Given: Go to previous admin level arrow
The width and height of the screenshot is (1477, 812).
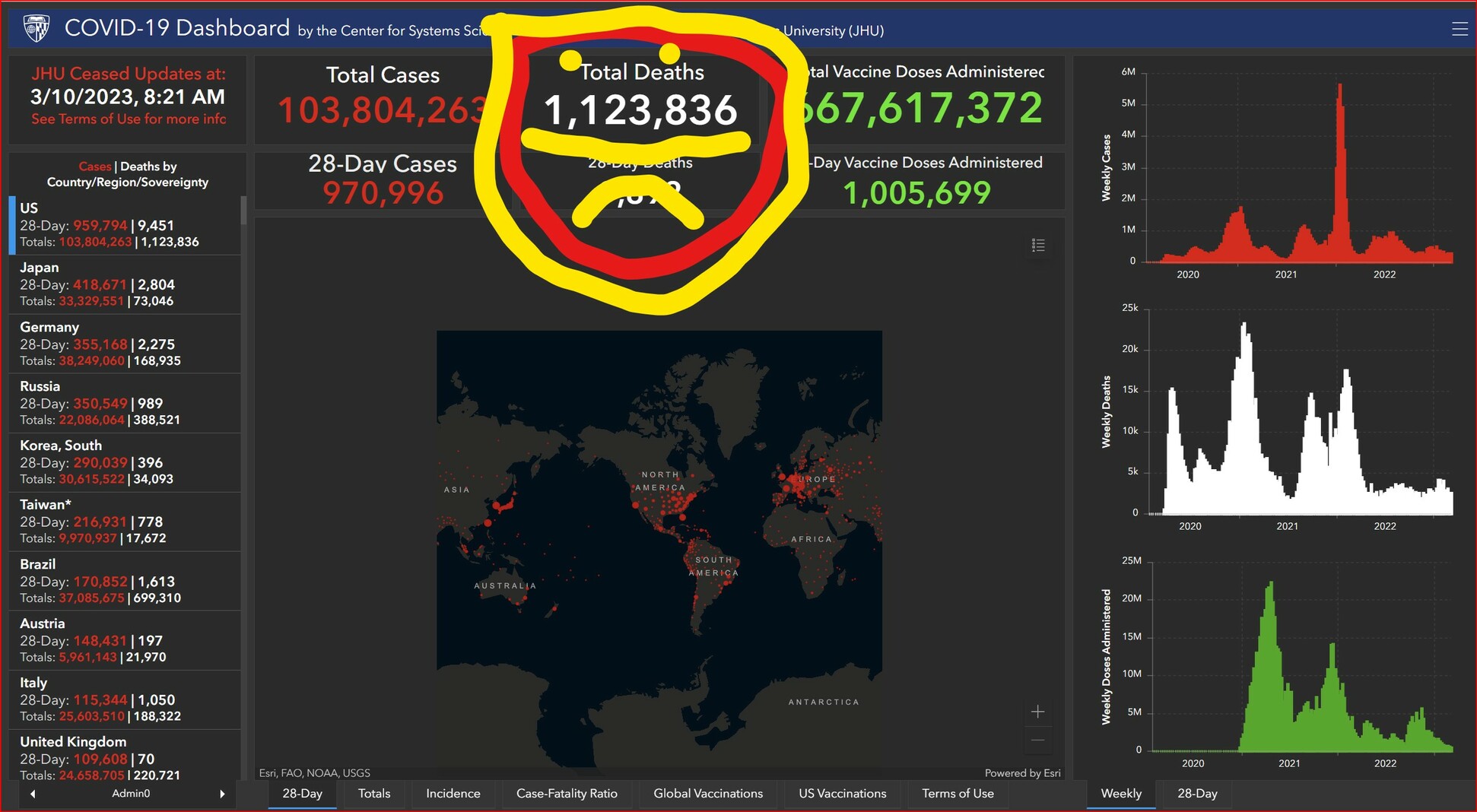Looking at the screenshot, I should pyautogui.click(x=33, y=794).
